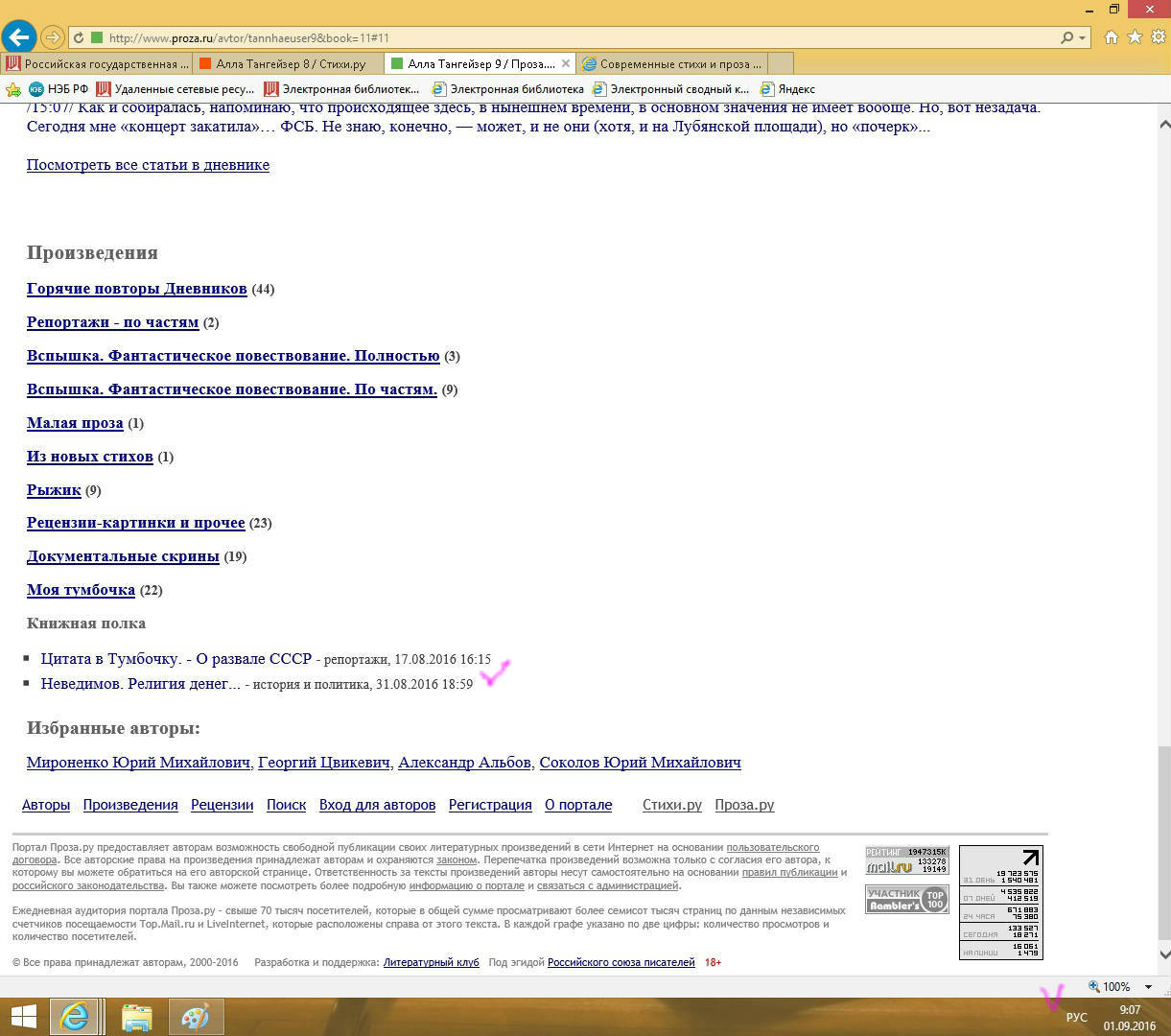Switch to the Современные стихи и проза tab
Image resolution: width=1171 pixels, height=1036 pixels.
(672, 63)
